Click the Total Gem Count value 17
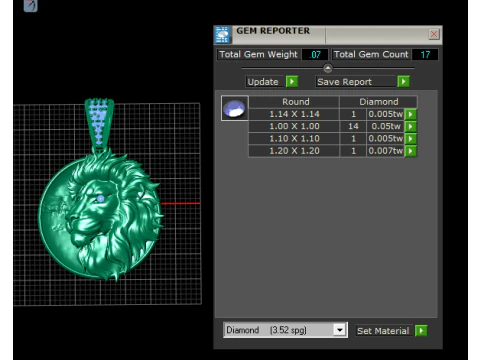The height and width of the screenshot is (360, 480). coord(425,54)
